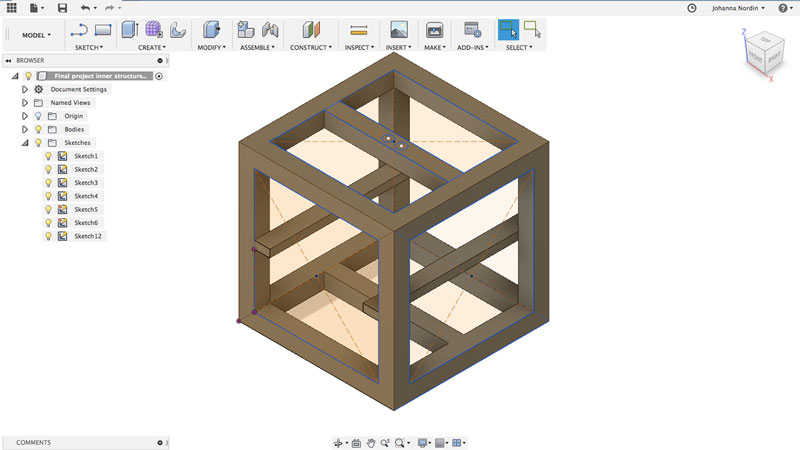Toggle visibility bulb of Sketch2
Image resolution: width=800 pixels, height=450 pixels.
(x=48, y=169)
